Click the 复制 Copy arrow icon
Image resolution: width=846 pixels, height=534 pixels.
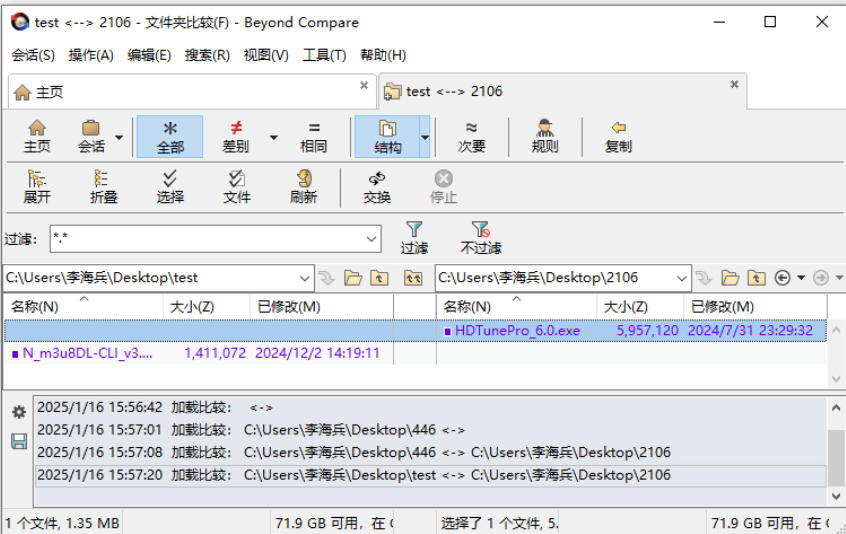[x=618, y=136]
